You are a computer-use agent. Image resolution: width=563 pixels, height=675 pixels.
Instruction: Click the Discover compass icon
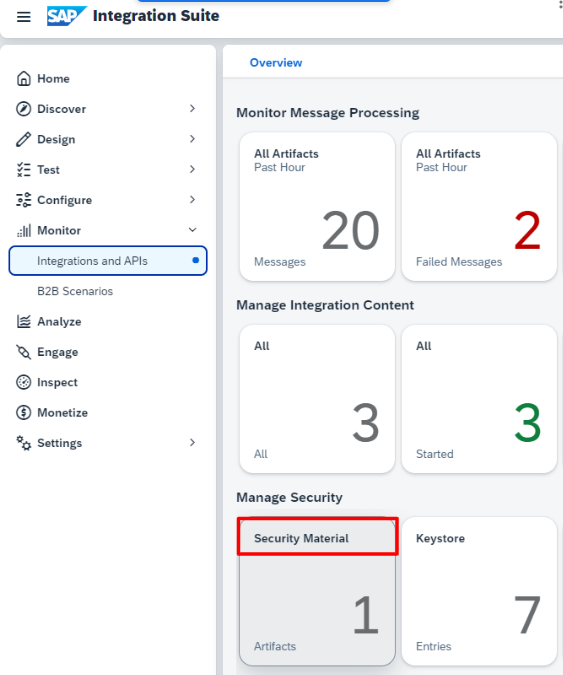pyautogui.click(x=24, y=109)
